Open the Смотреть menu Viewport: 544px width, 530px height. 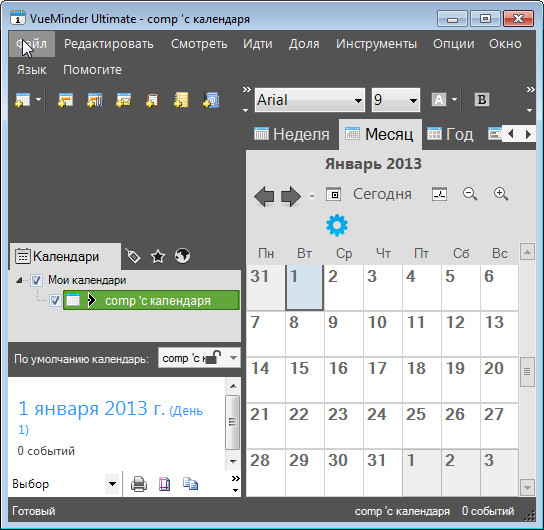click(x=199, y=44)
